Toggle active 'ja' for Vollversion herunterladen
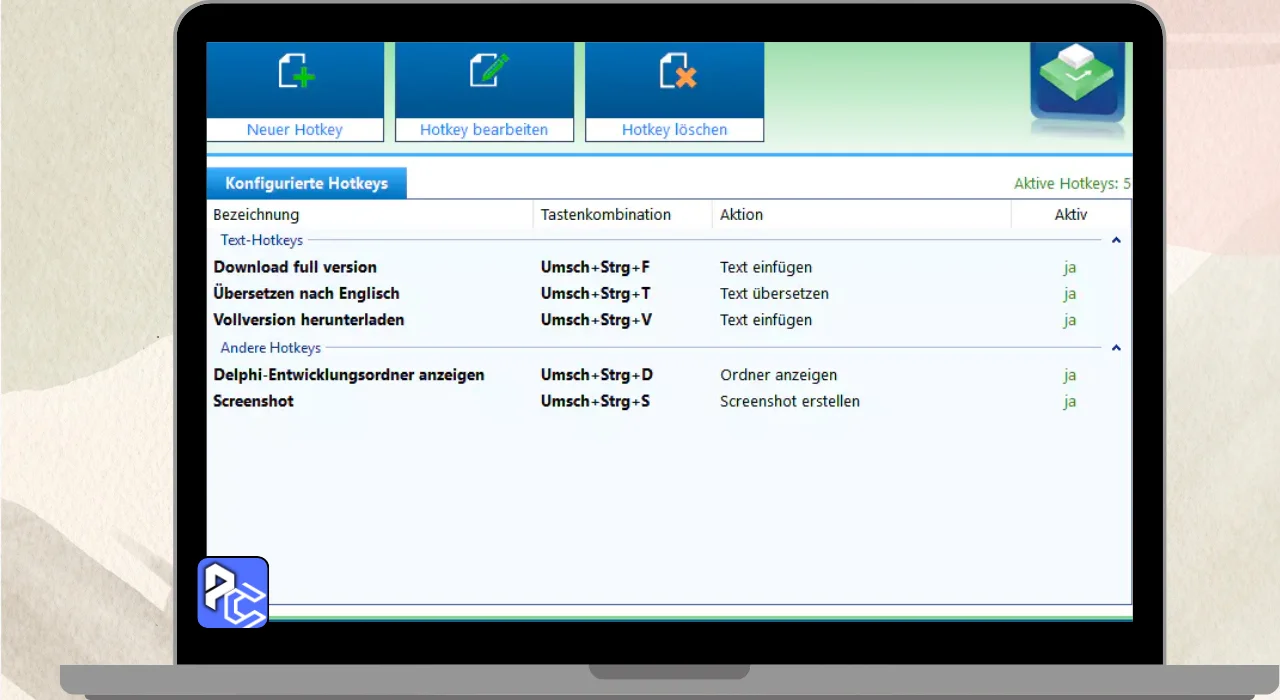This screenshot has width=1280, height=700. (1070, 321)
